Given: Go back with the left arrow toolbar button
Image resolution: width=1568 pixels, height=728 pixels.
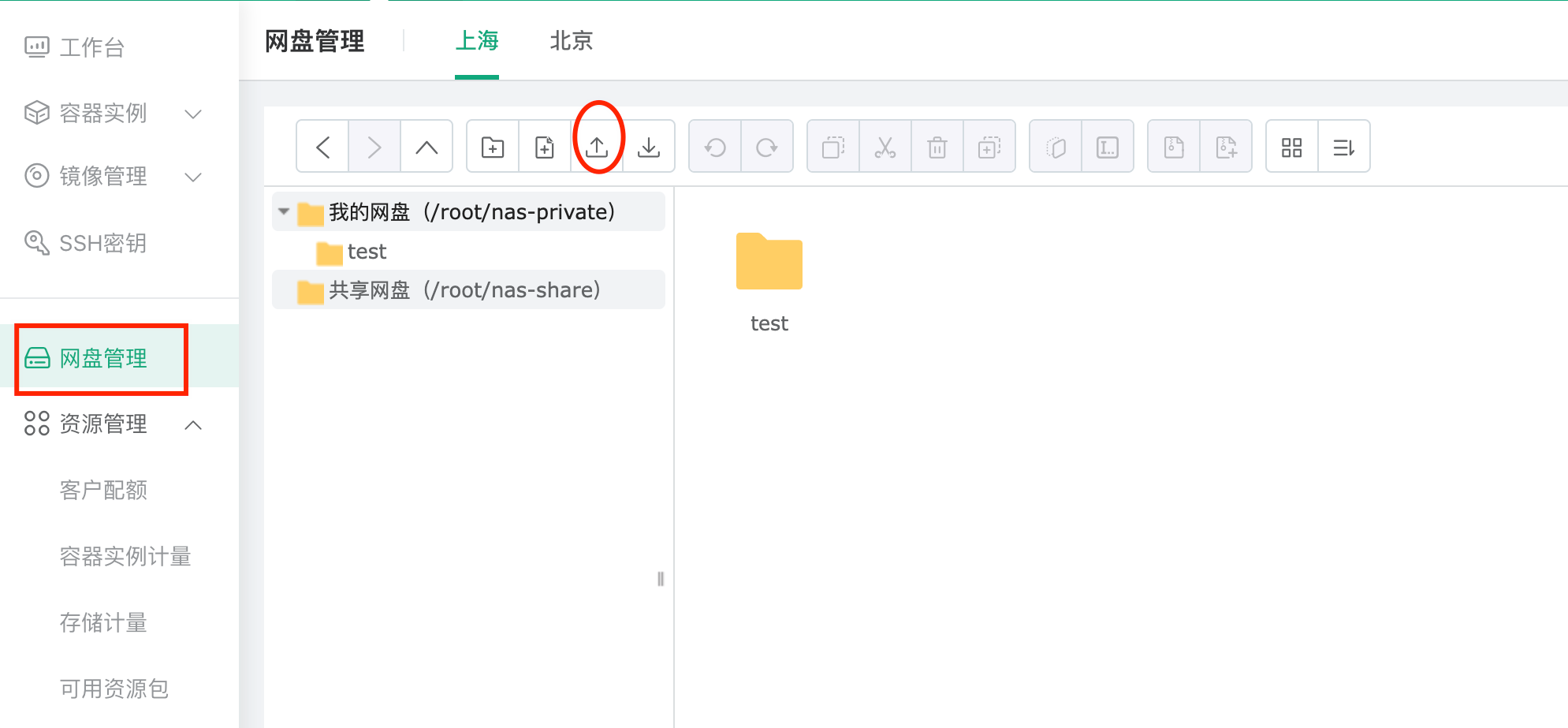Looking at the screenshot, I should [x=322, y=147].
